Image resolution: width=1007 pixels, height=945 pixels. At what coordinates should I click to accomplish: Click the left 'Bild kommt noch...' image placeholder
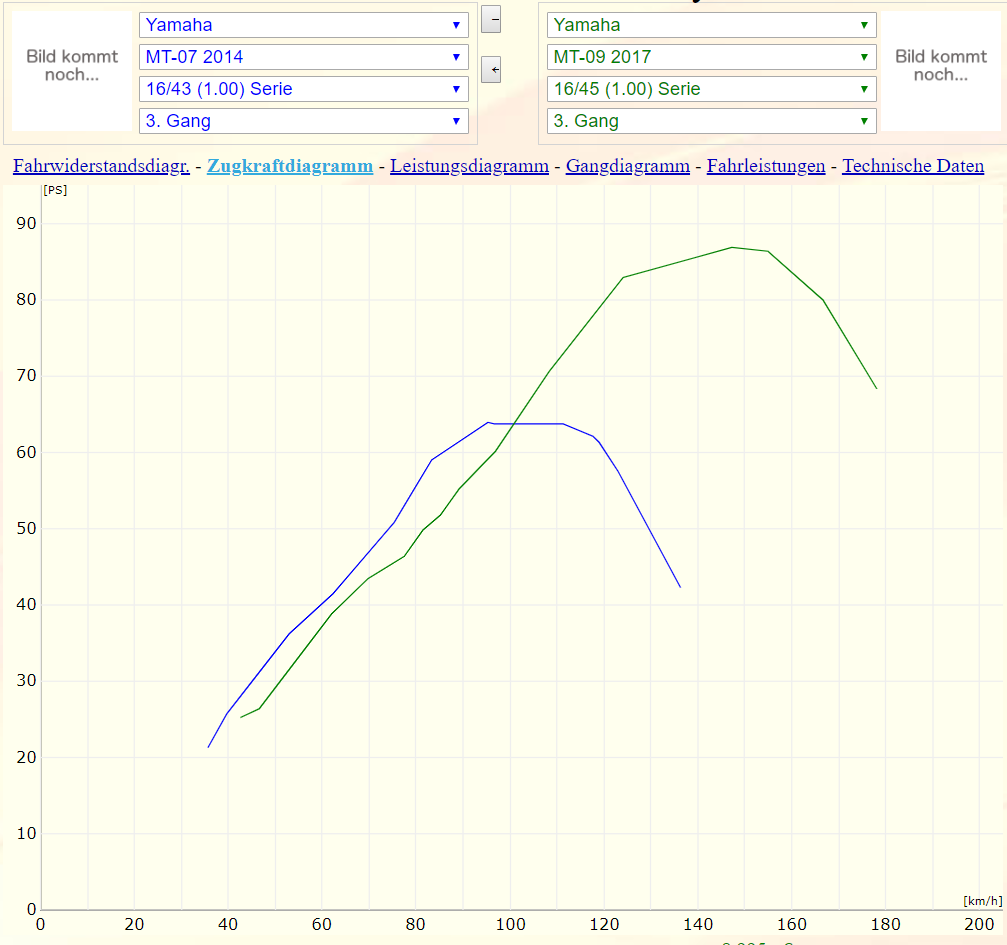[x=72, y=66]
